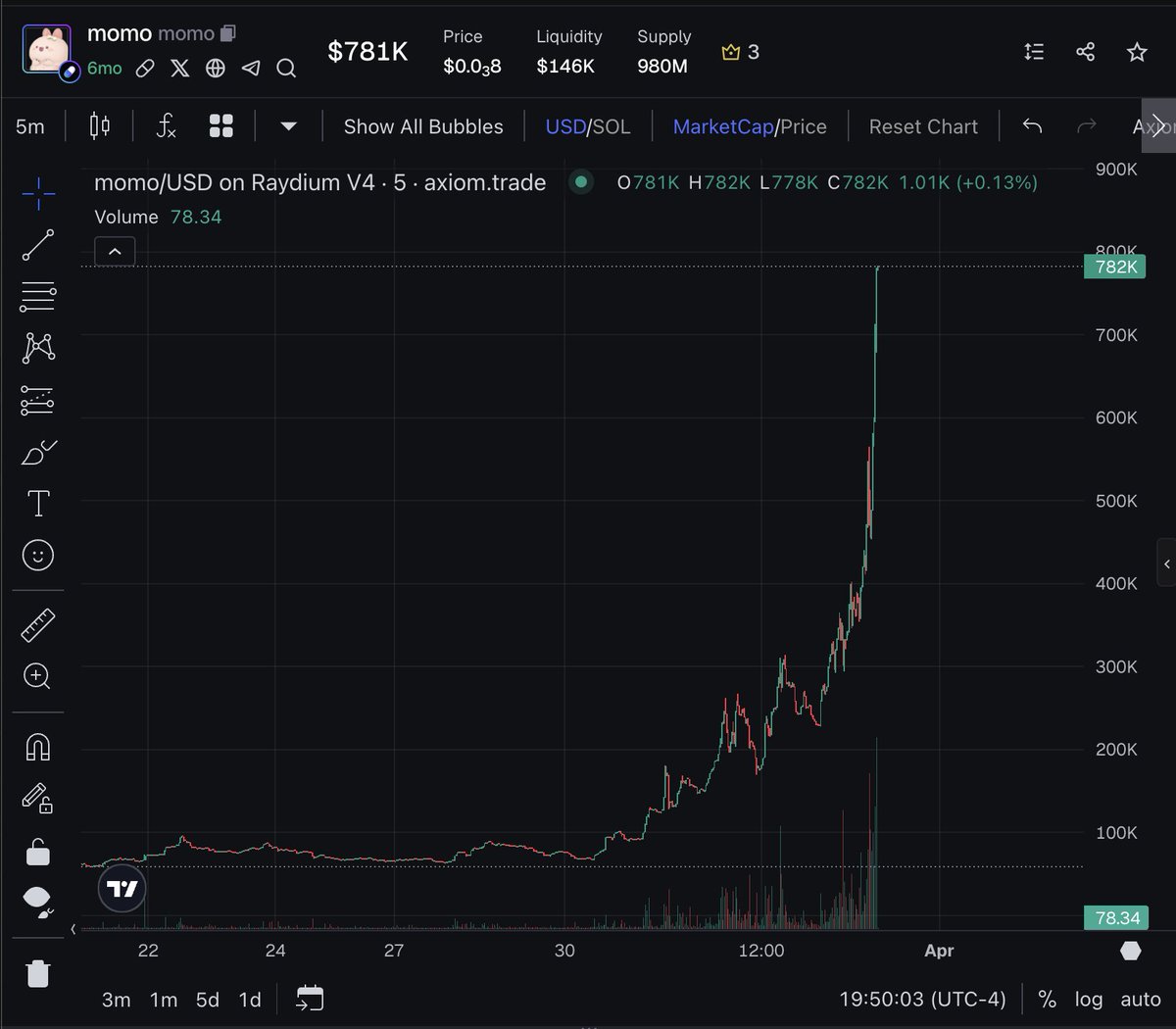Click Reset Chart
The image size is (1176, 1029).
[923, 126]
